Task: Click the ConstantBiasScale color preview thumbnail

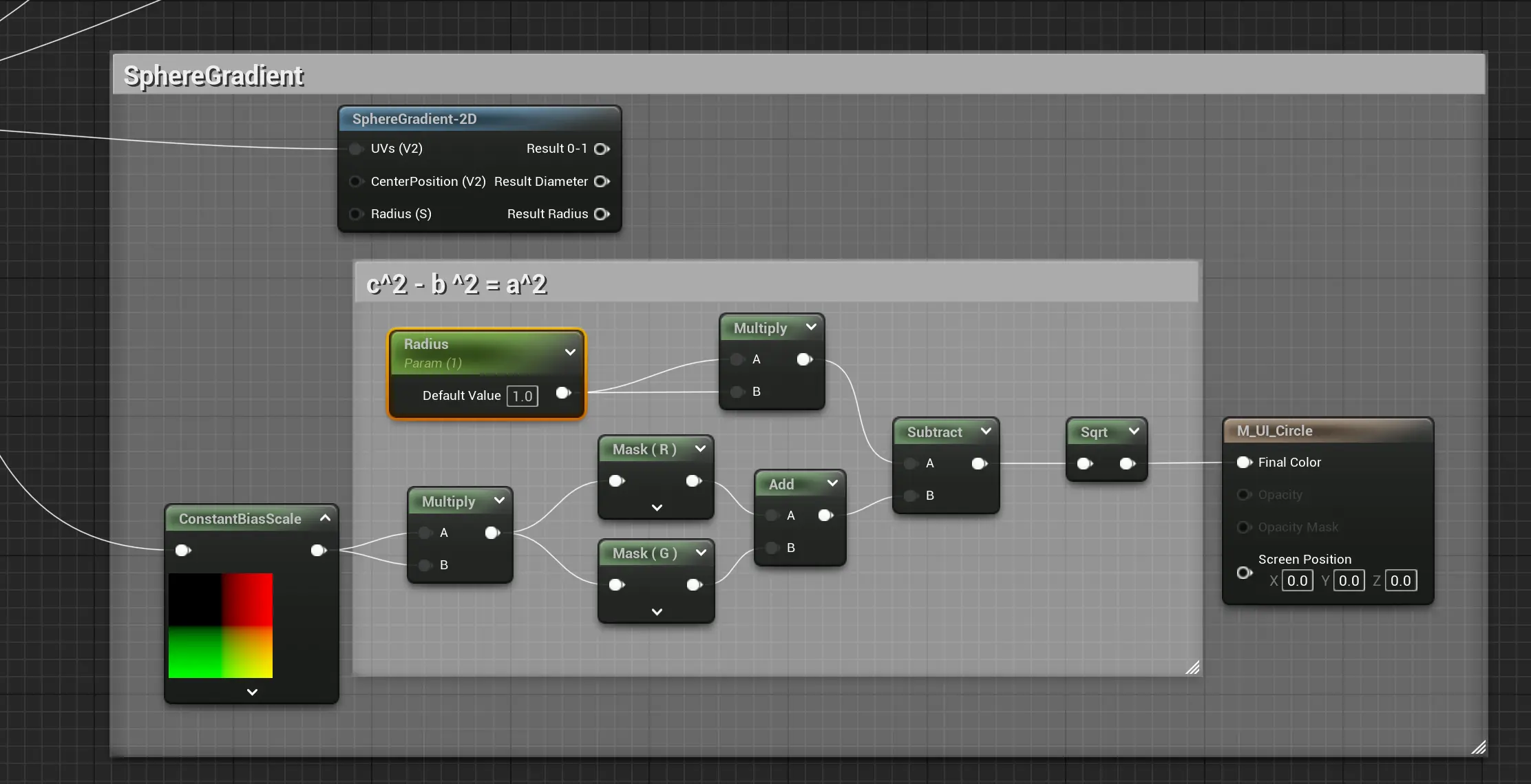Action: pos(220,625)
